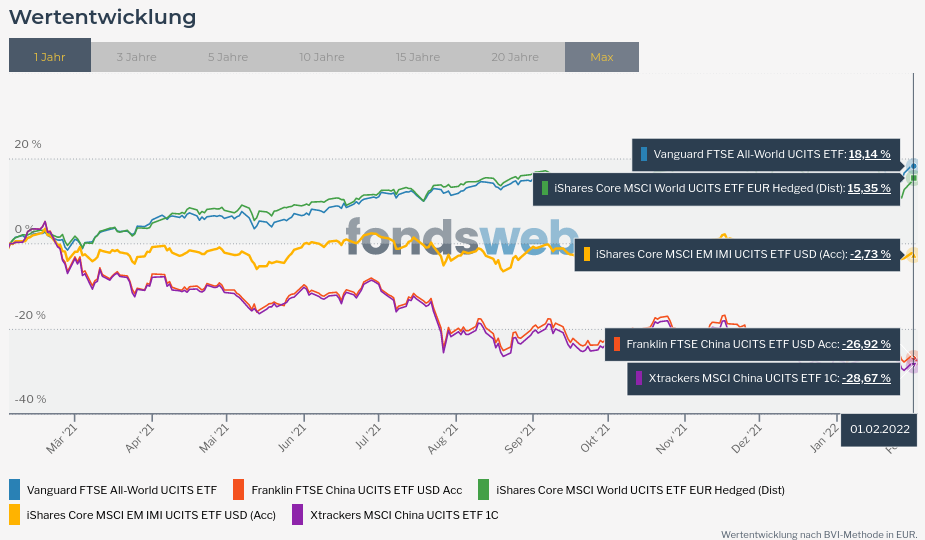This screenshot has width=925, height=540.
Task: Toggle Franklin FTSE China UCITS ETF series
Action: (x=356, y=490)
